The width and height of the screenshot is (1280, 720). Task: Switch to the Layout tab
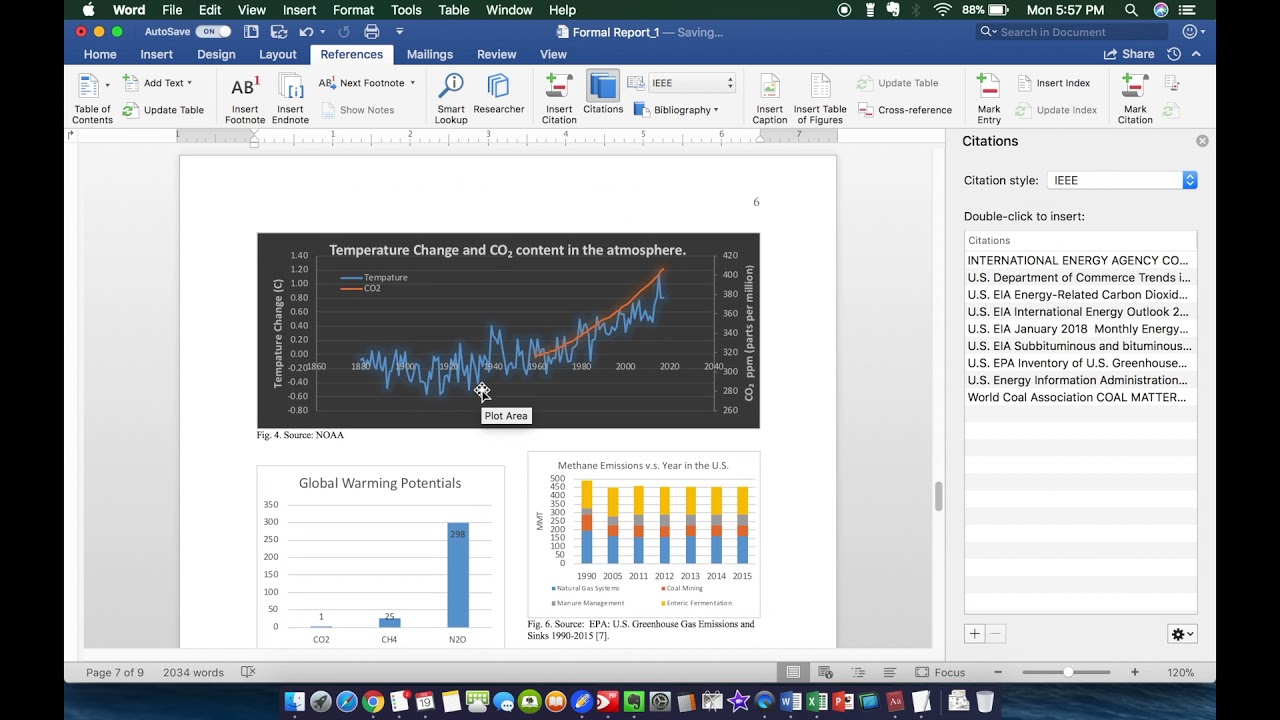click(278, 54)
